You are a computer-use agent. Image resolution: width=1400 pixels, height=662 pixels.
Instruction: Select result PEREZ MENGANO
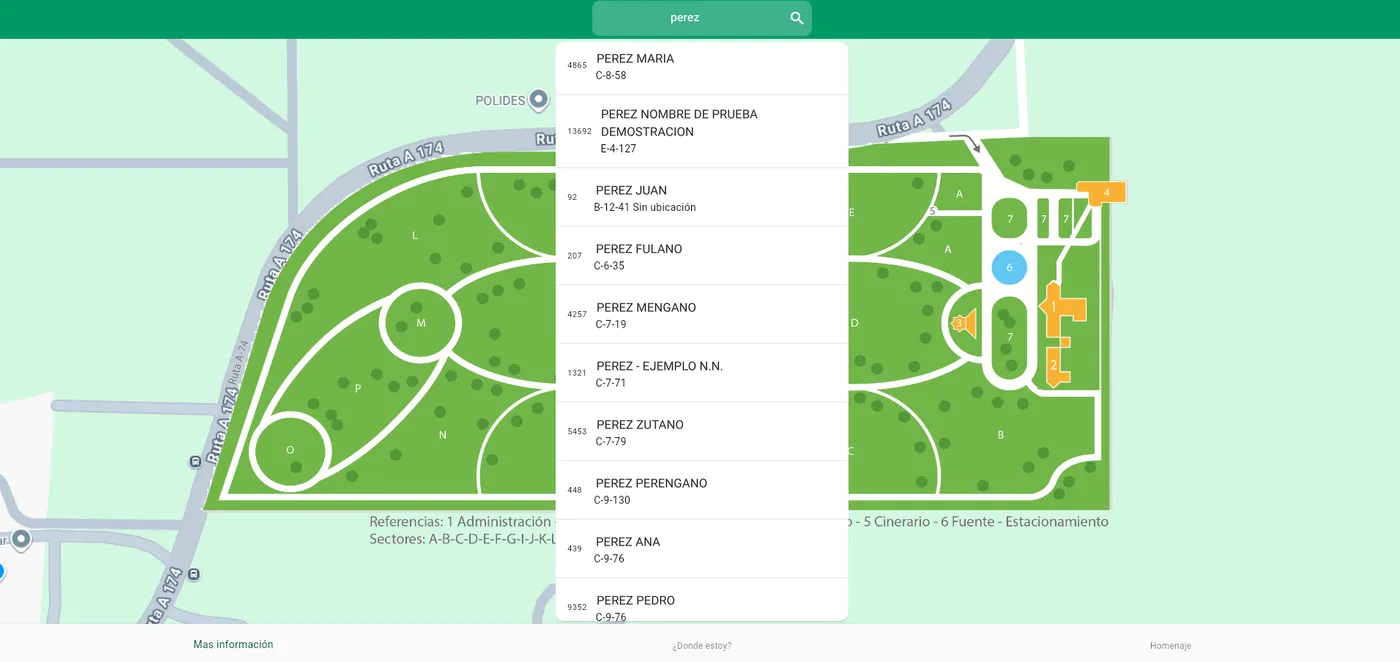(x=702, y=315)
